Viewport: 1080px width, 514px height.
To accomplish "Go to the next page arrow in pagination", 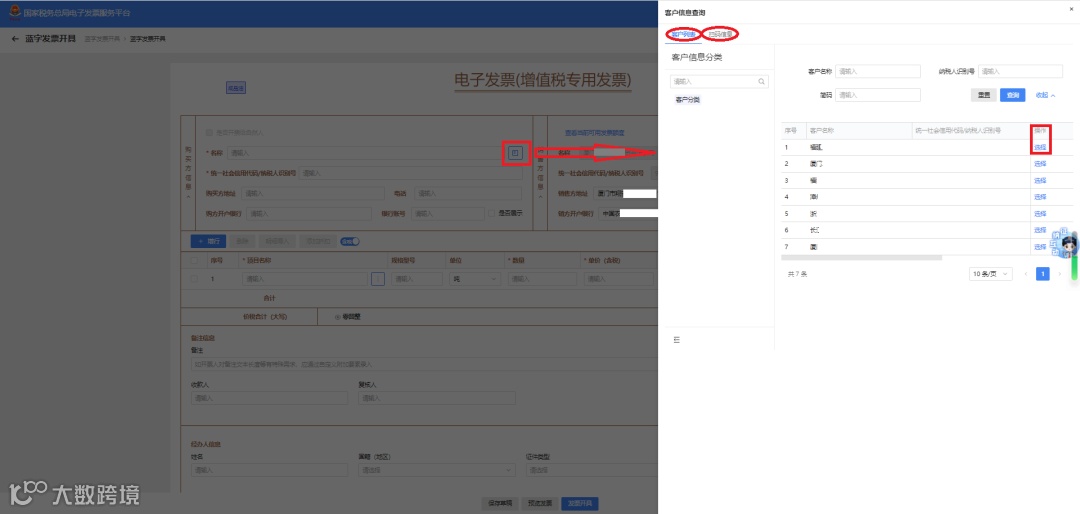I will pyautogui.click(x=1059, y=274).
